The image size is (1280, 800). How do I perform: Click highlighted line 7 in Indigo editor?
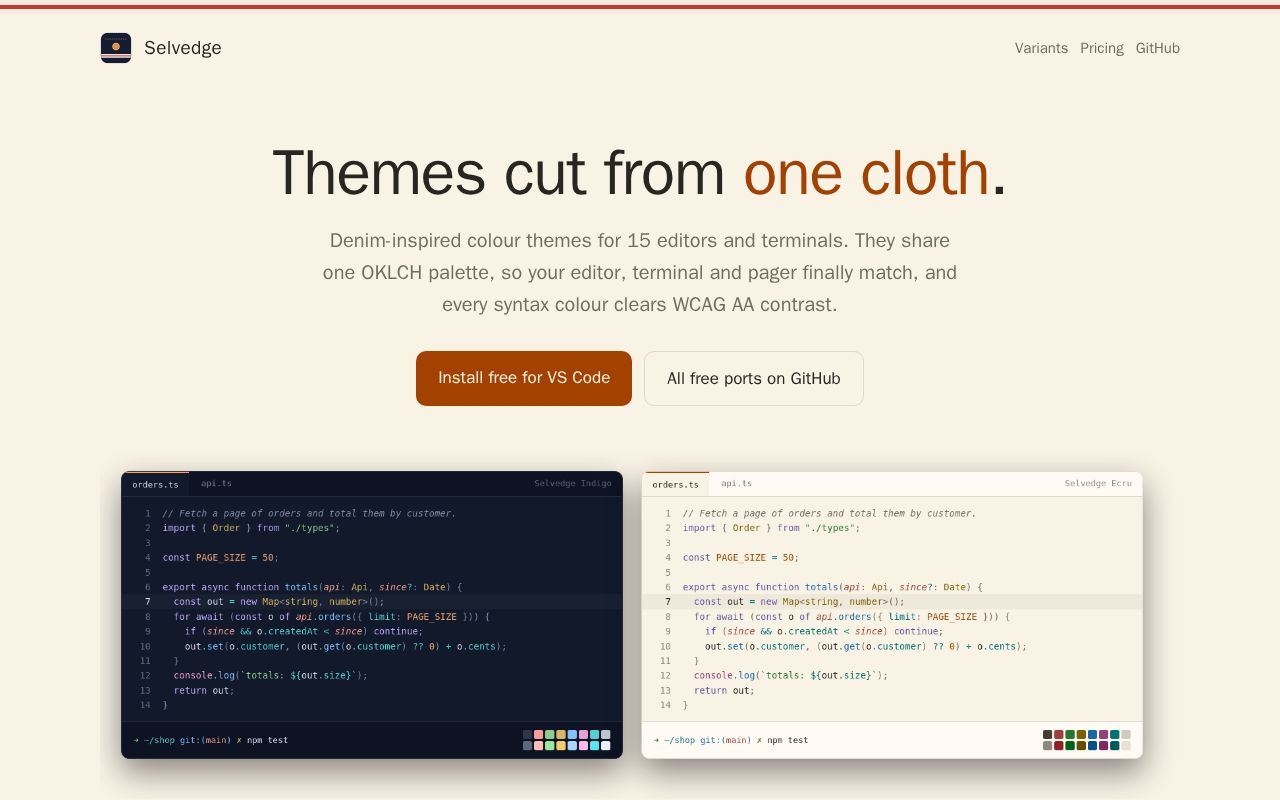[x=372, y=602]
